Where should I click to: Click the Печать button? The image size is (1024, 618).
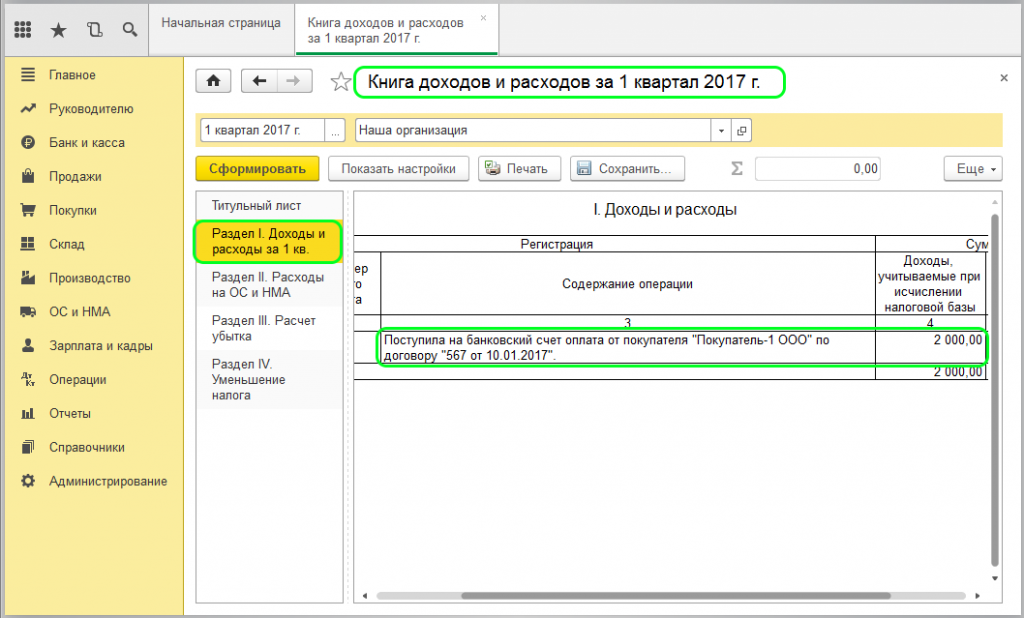(x=517, y=169)
